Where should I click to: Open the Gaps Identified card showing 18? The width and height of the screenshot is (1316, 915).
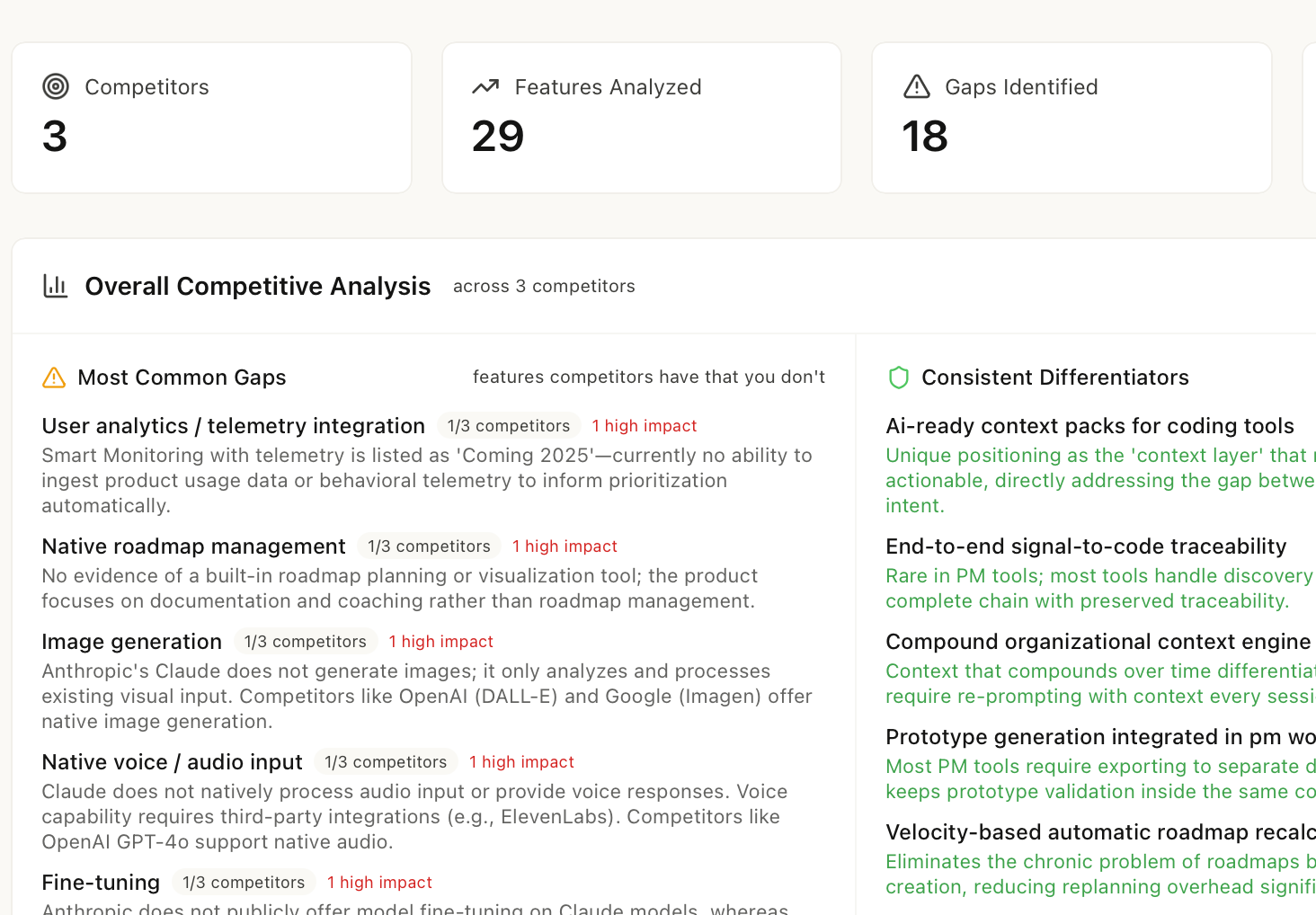coord(1071,117)
